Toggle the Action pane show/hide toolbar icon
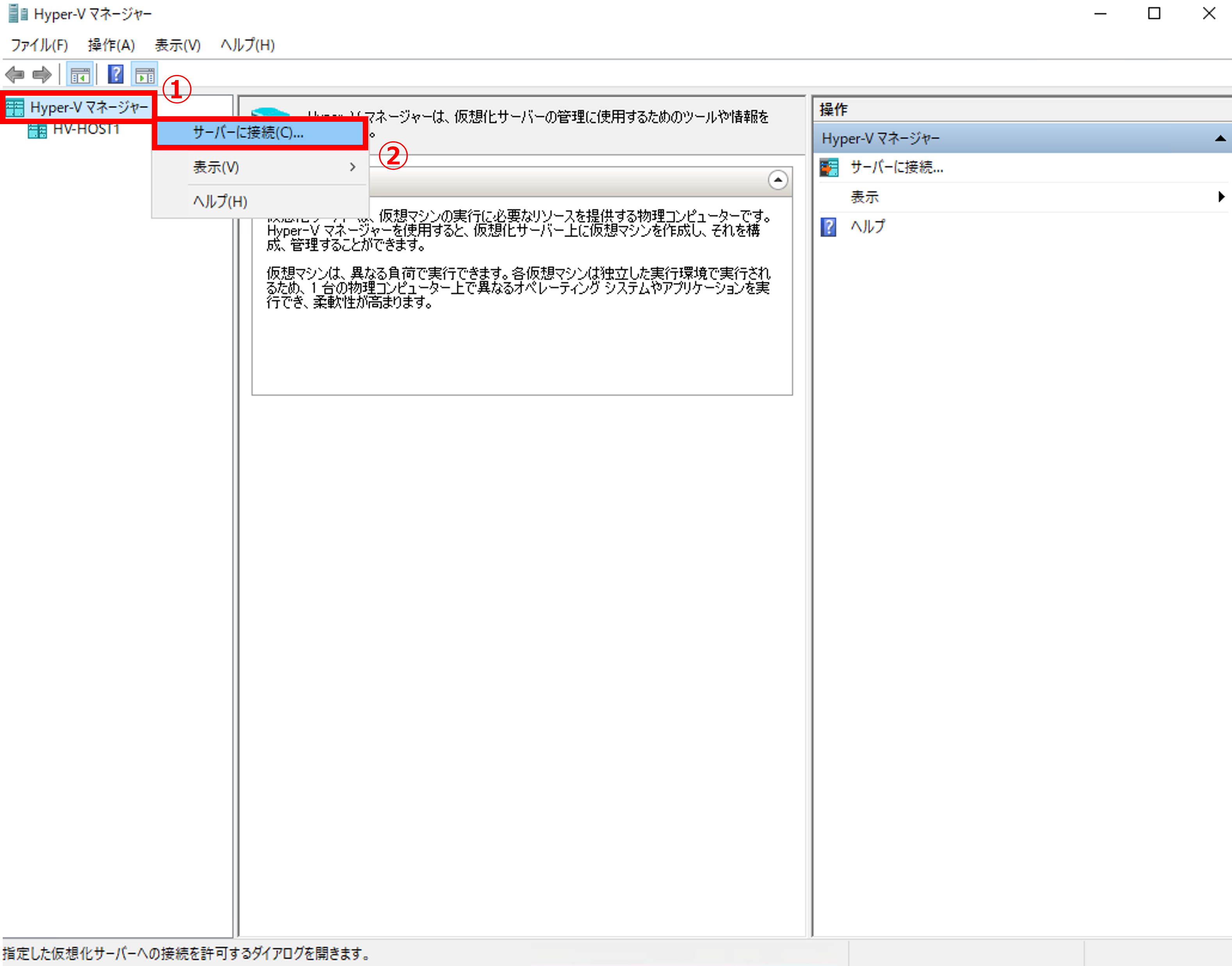The image size is (1232, 966). click(145, 74)
